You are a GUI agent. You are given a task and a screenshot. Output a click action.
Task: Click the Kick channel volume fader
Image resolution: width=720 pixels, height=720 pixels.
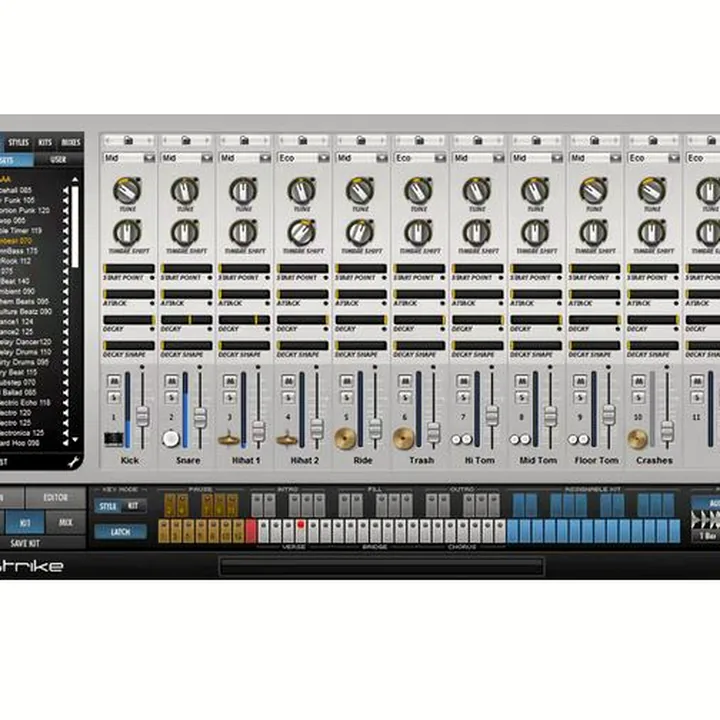pyautogui.click(x=143, y=416)
